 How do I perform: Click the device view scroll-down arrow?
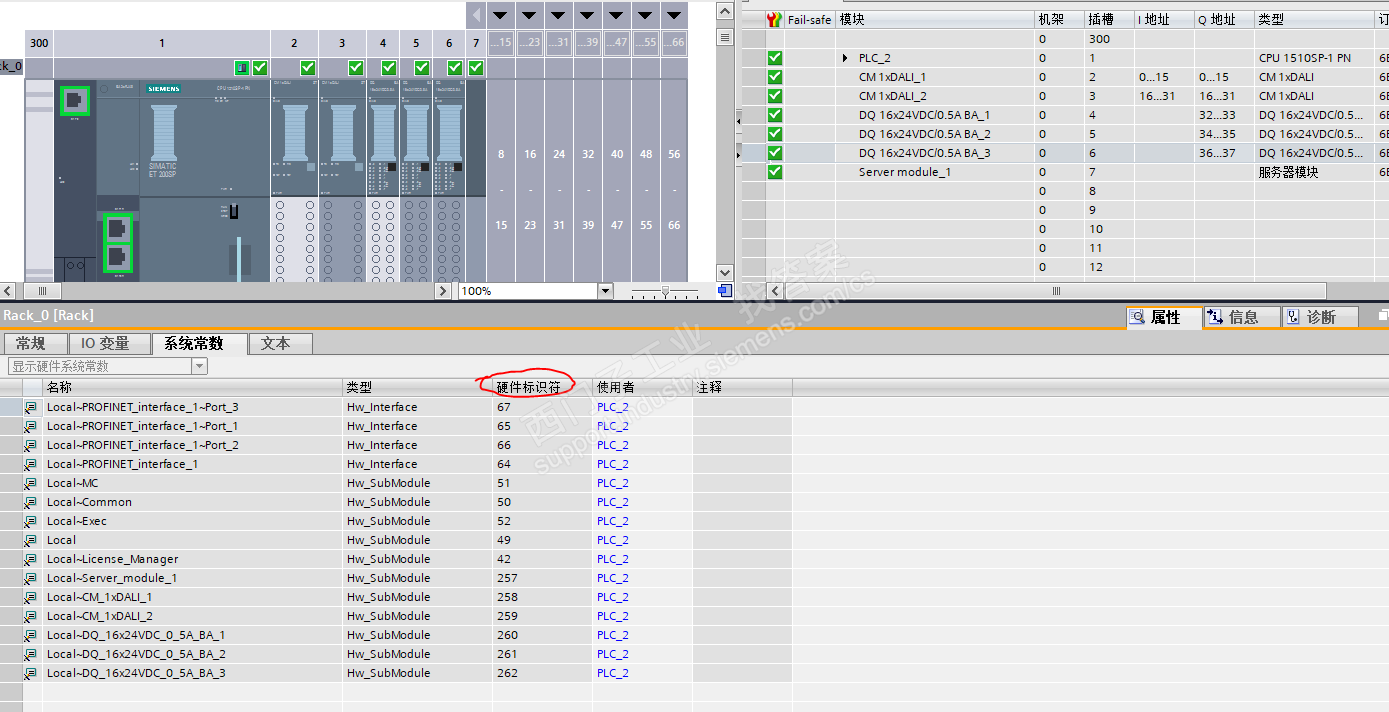coord(726,272)
